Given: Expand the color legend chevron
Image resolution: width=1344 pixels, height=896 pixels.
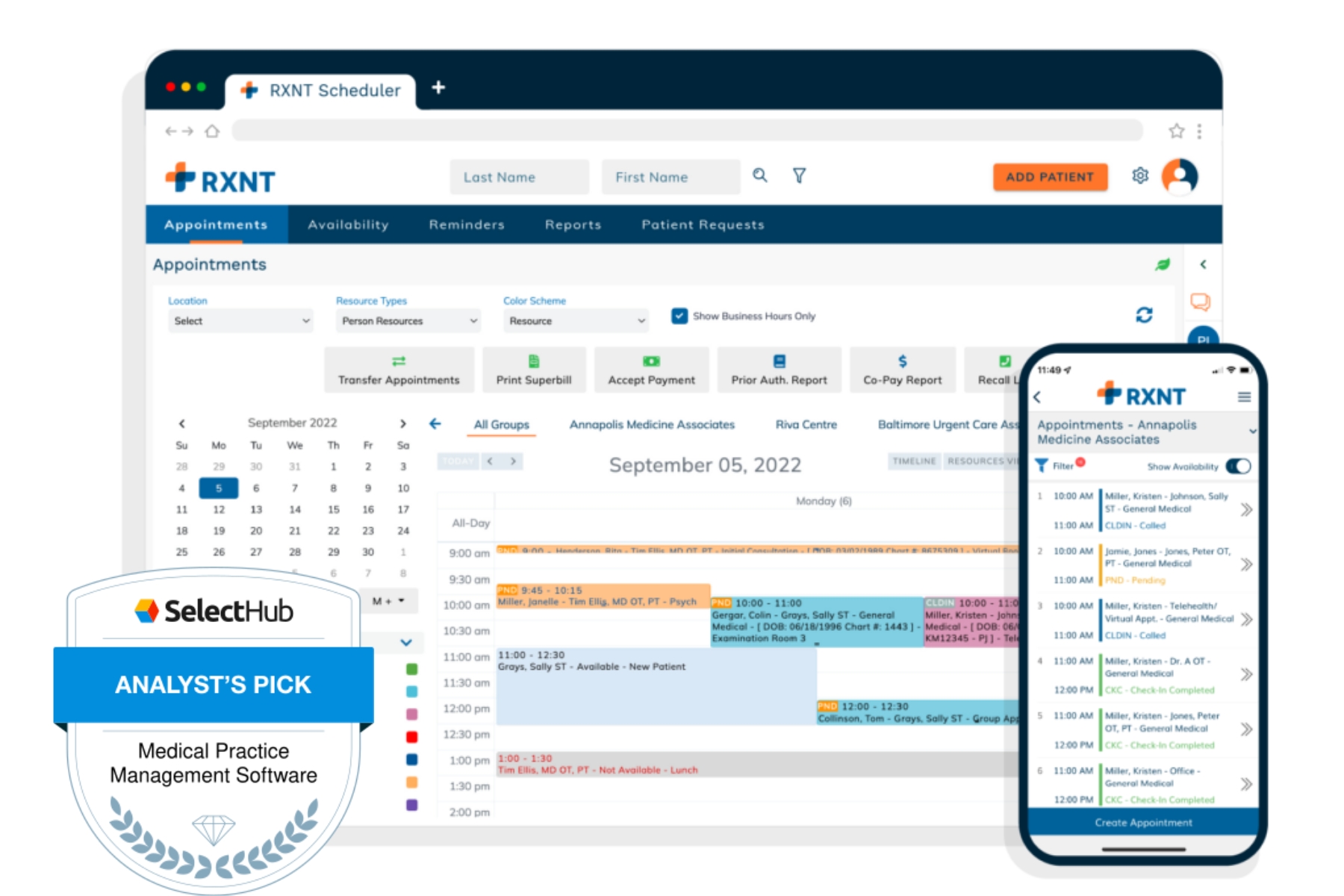Looking at the screenshot, I should point(406,642).
